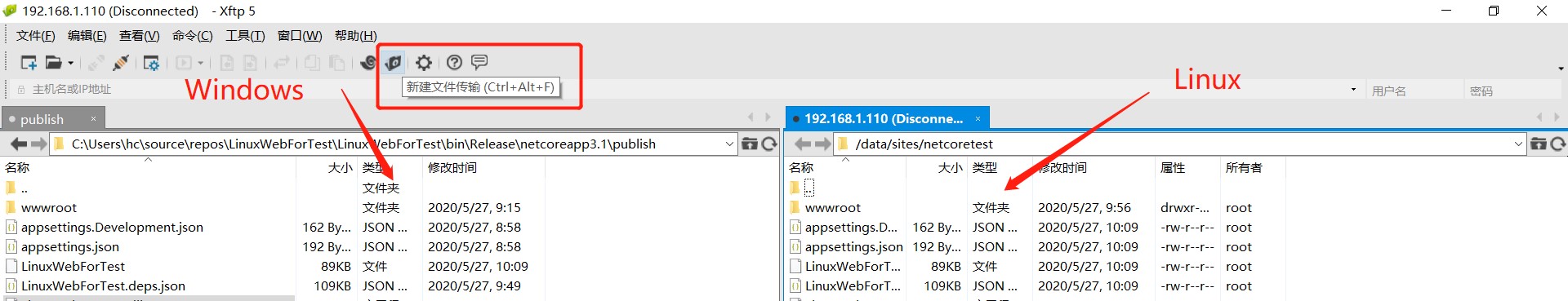Image resolution: width=1568 pixels, height=301 pixels.
Task: Click the disabled Synchronize arrows icon
Action: [282, 63]
